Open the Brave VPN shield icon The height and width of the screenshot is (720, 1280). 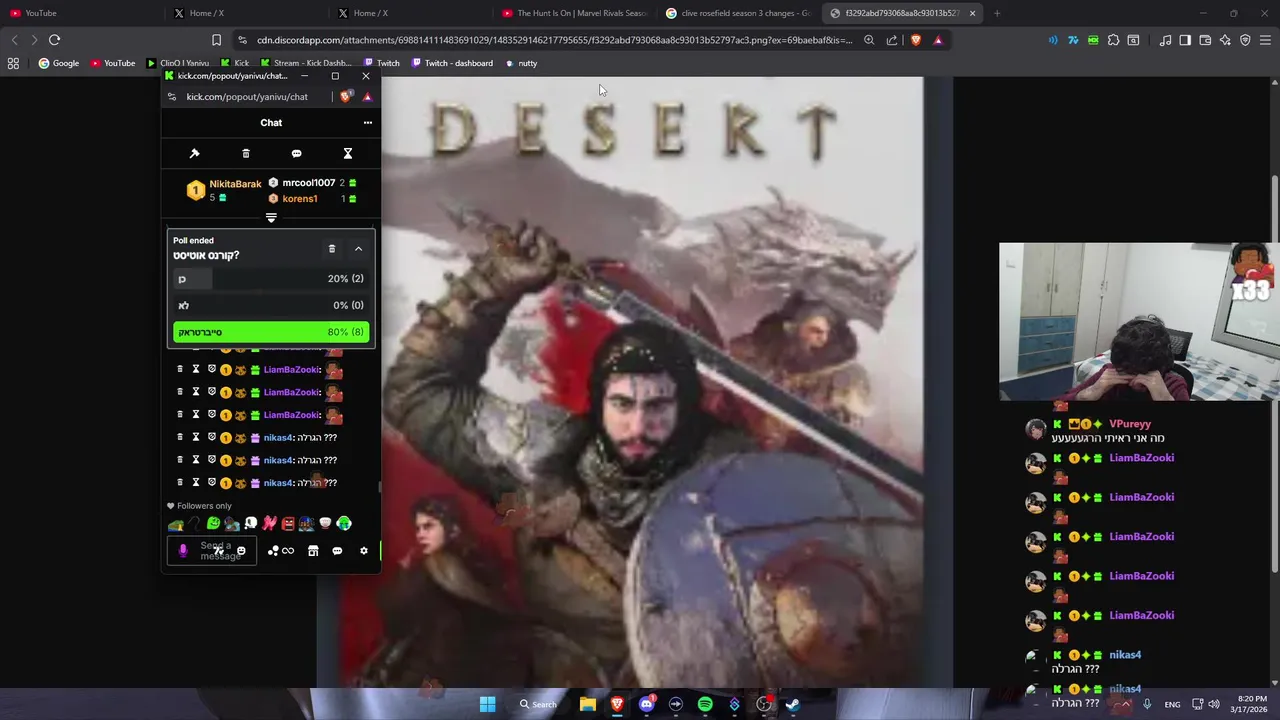pyautogui.click(x=1245, y=40)
